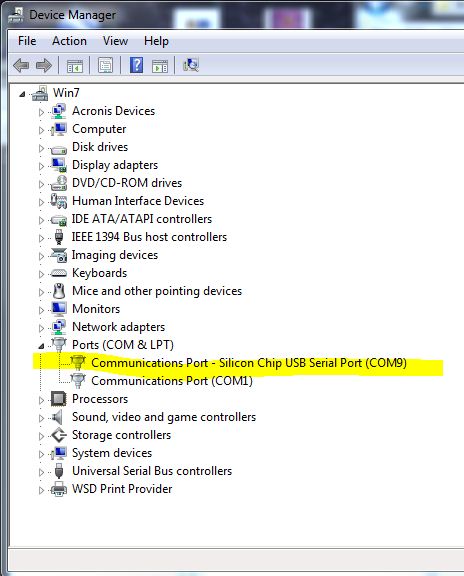Click the Back arrow toolbar icon
Screen dimensions: 464x576
tap(21, 66)
